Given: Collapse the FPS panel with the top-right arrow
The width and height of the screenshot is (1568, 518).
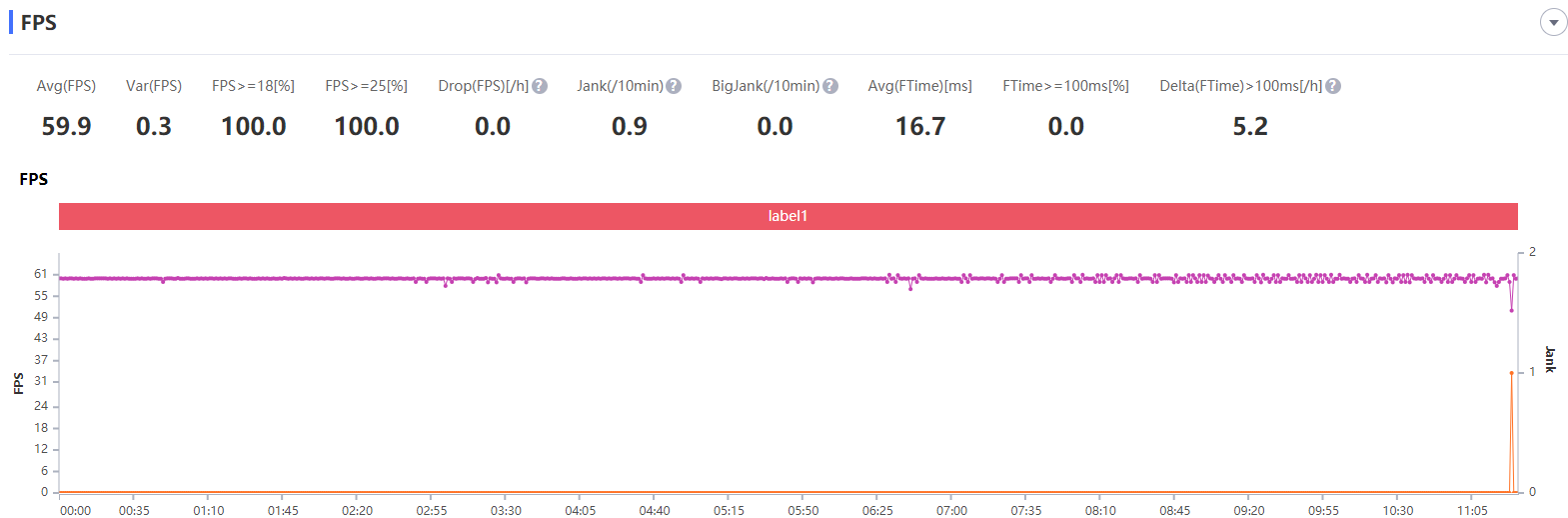Looking at the screenshot, I should [x=1553, y=22].
